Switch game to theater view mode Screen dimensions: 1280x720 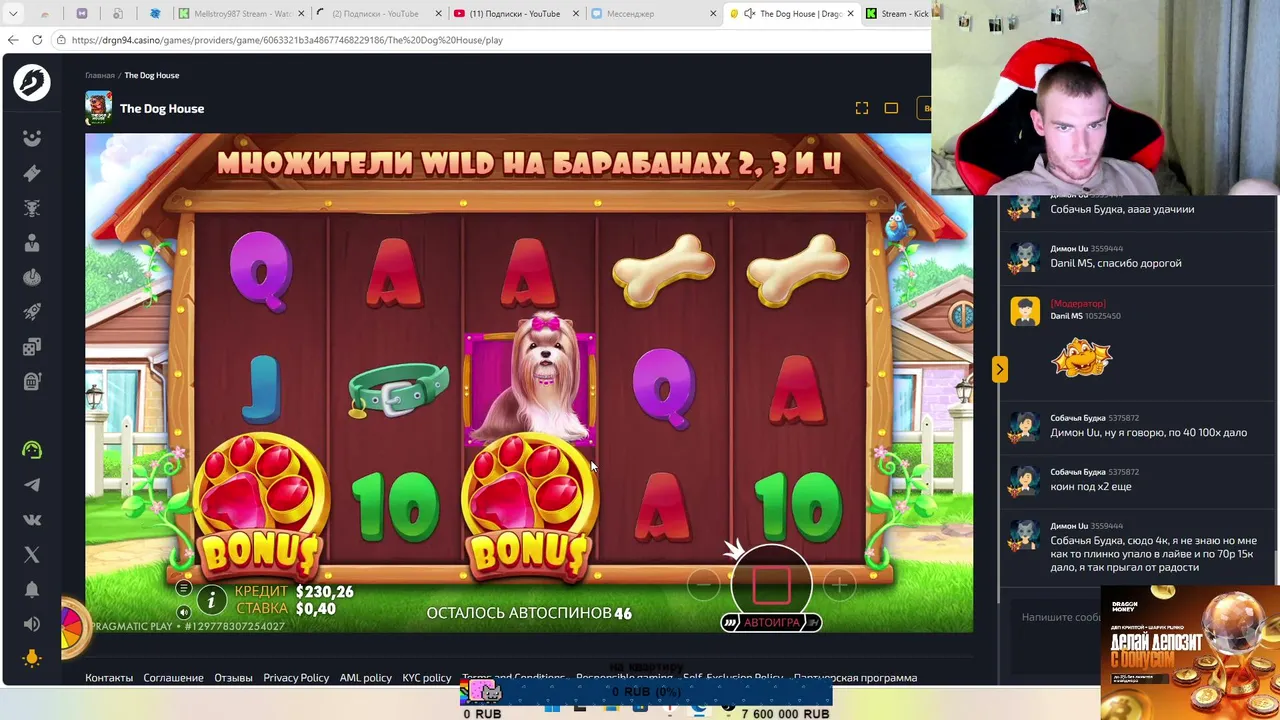point(891,108)
